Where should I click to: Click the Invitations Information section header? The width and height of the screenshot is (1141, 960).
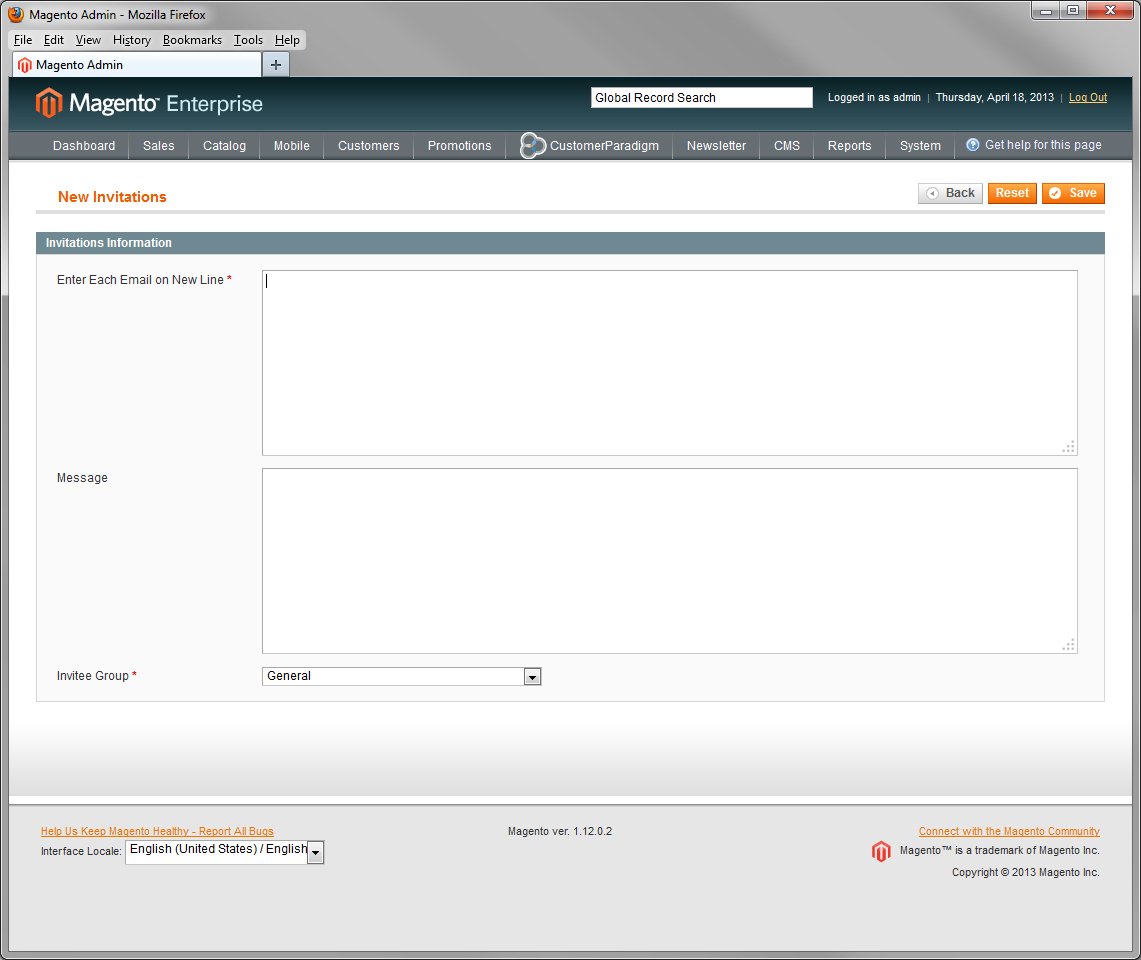[570, 243]
